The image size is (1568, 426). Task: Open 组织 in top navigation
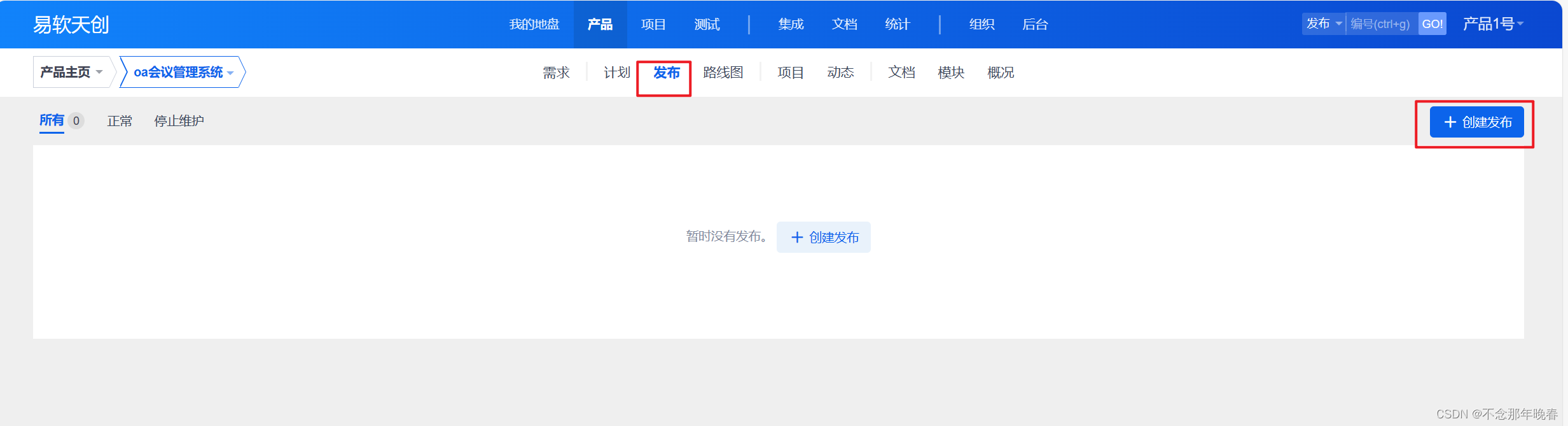pos(982,24)
